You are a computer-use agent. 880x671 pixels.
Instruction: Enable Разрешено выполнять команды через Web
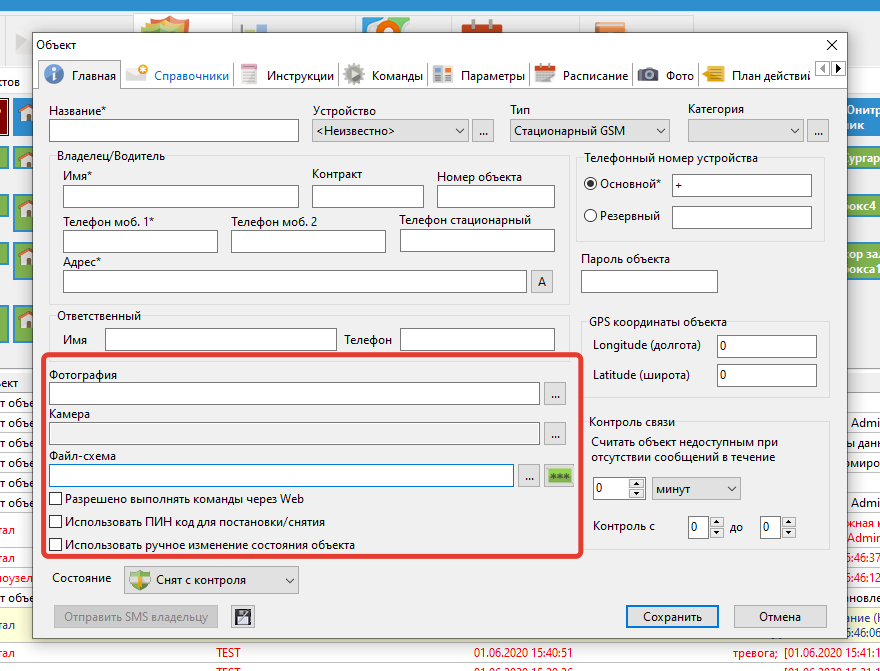pyautogui.click(x=56, y=499)
